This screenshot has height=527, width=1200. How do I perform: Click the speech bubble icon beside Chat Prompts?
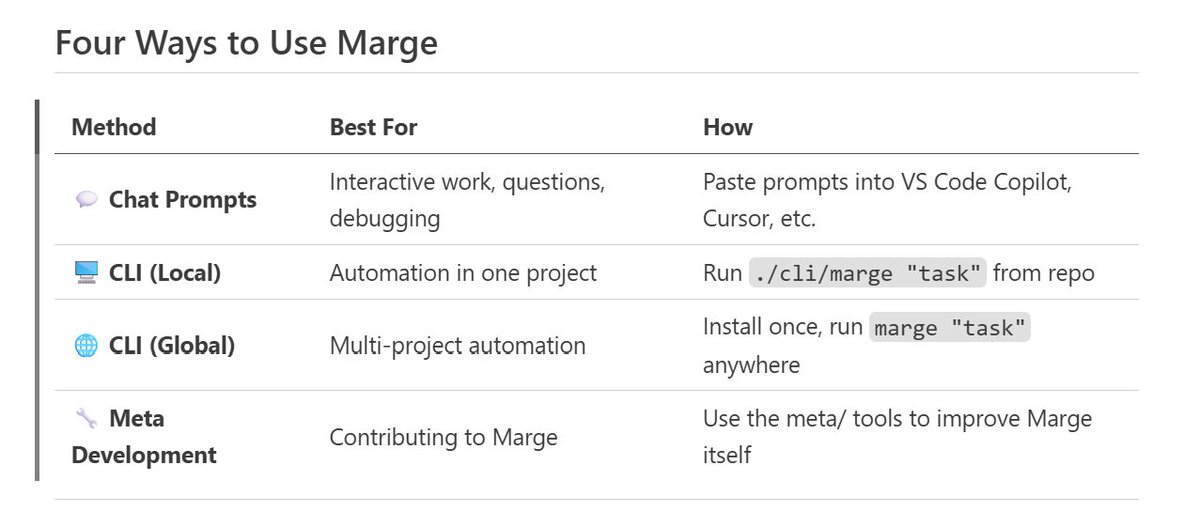pos(86,200)
